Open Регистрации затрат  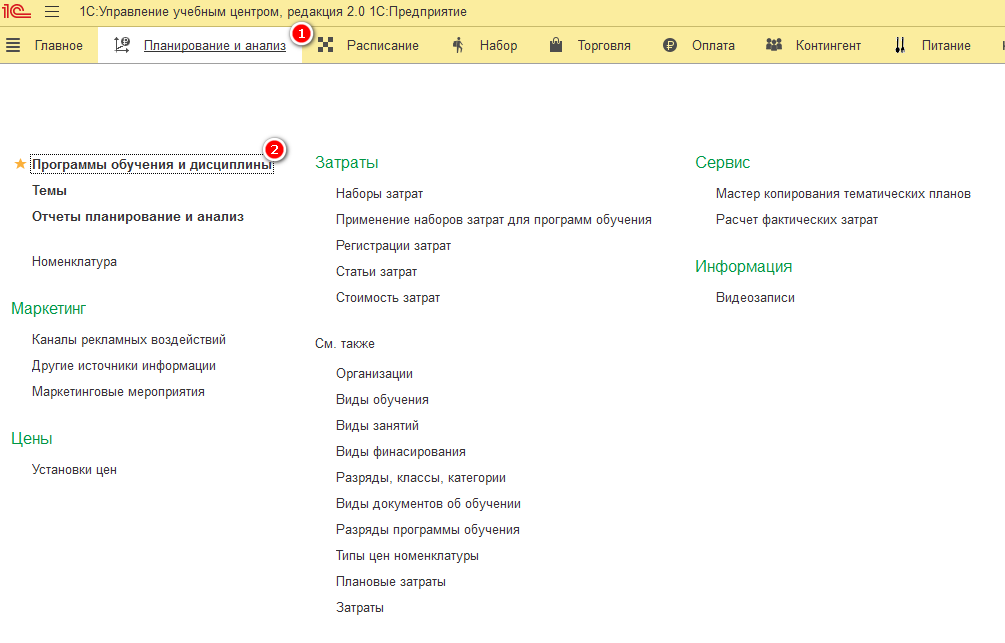pos(394,246)
